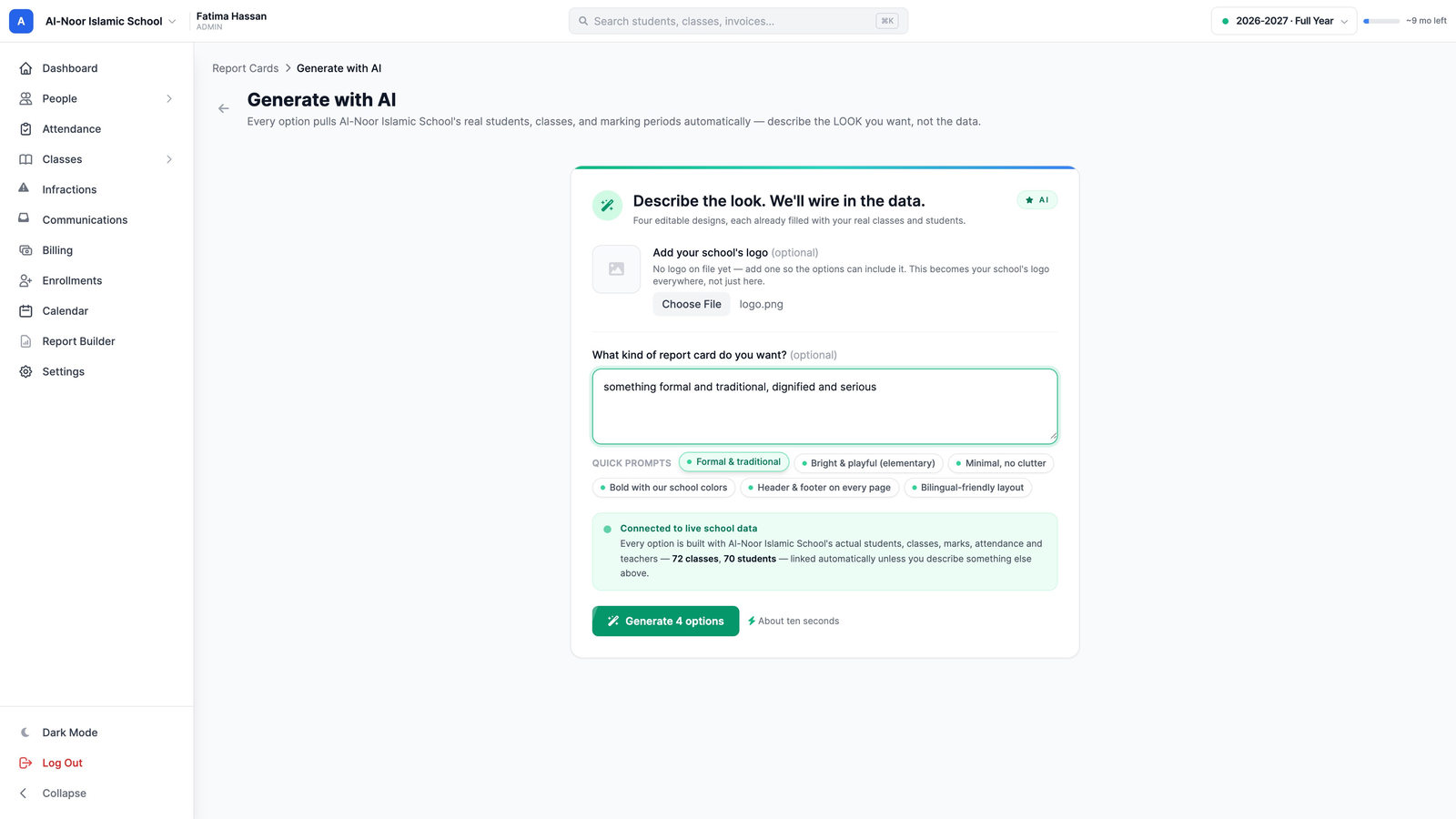
Task: Open Enrollments page
Action: (x=96, y=280)
